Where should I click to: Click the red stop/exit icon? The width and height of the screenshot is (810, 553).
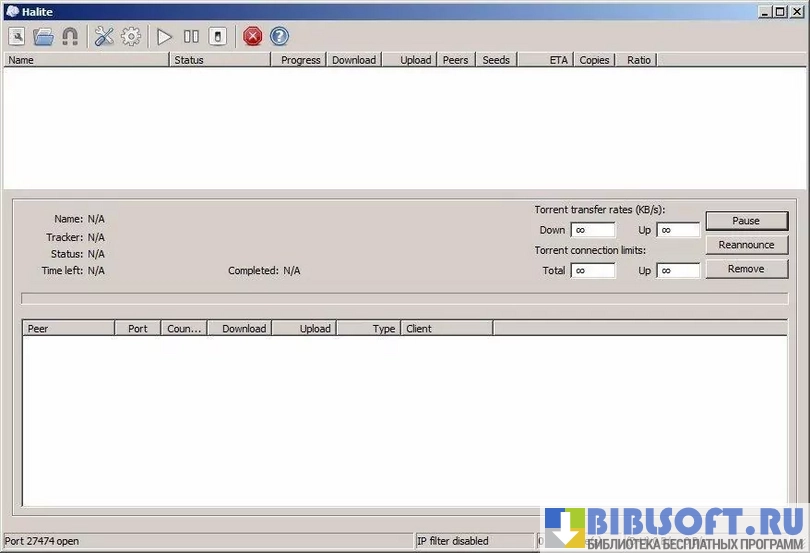pyautogui.click(x=252, y=36)
